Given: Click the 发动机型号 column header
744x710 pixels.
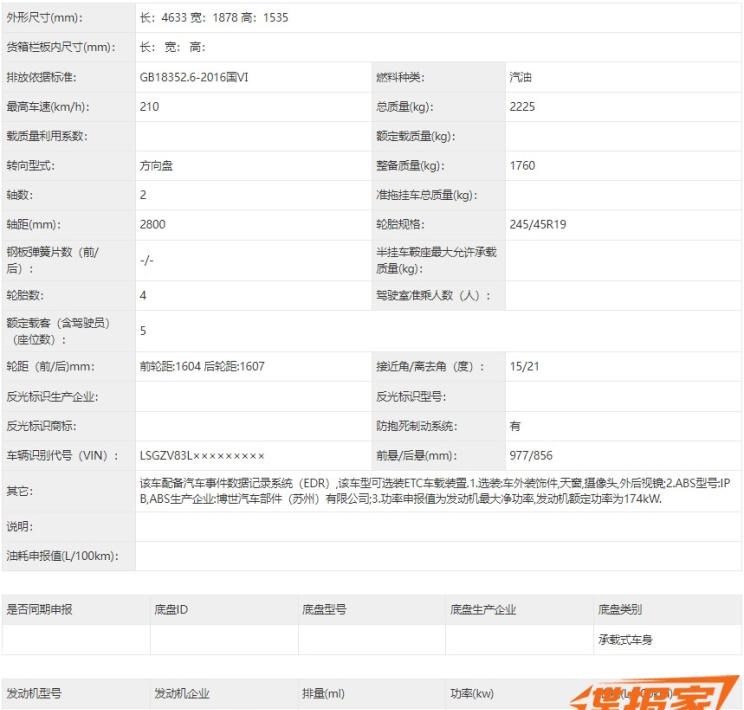Looking at the screenshot, I should (34, 693).
